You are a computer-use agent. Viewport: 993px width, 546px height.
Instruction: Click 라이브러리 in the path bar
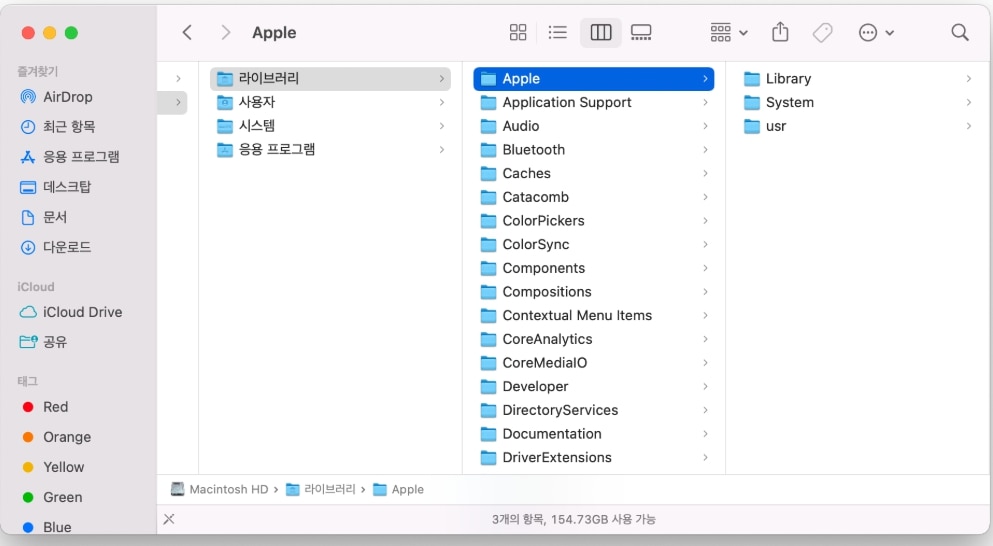[321, 490]
